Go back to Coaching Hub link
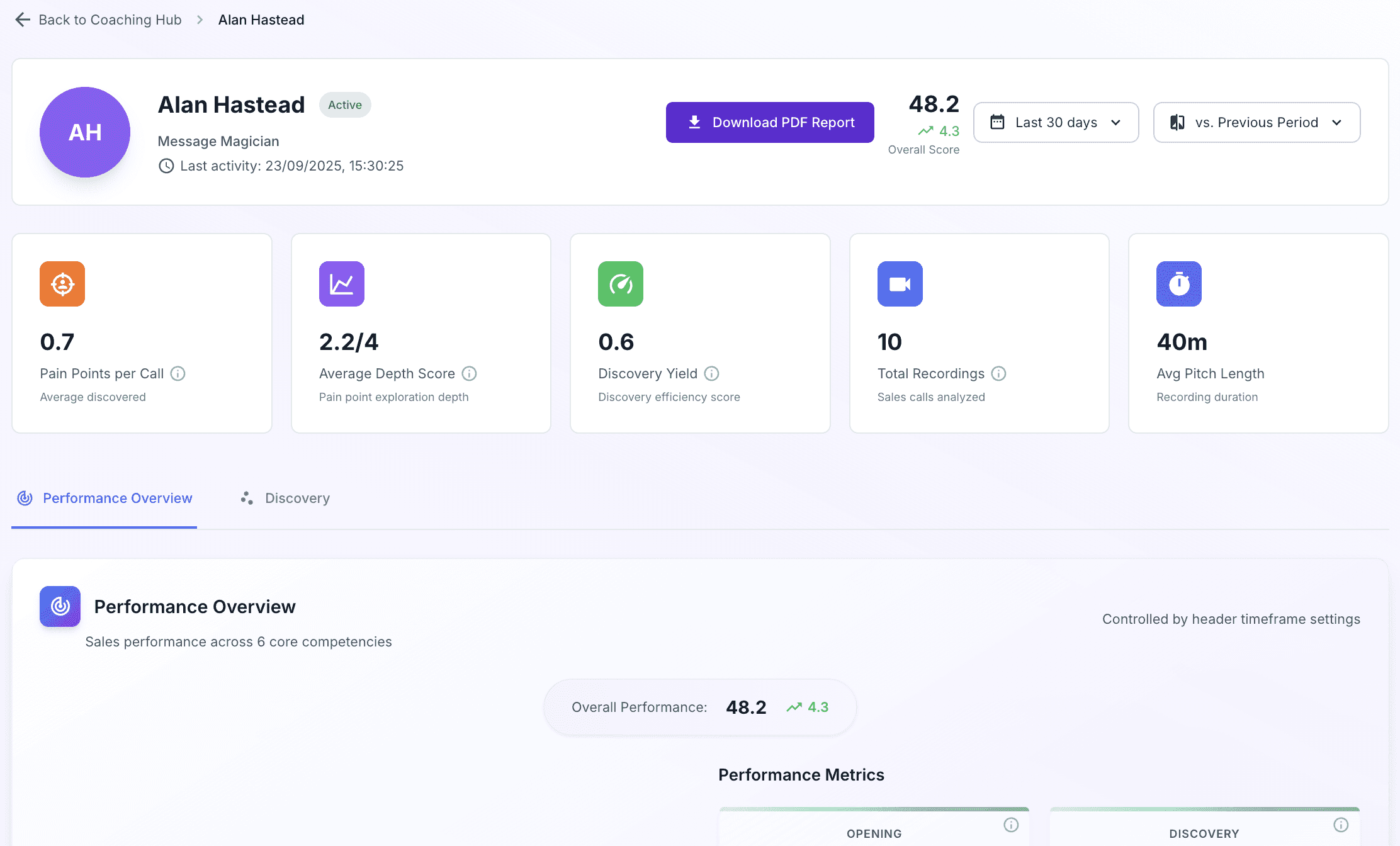Image resolution: width=1400 pixels, height=846 pixels. tap(110, 20)
